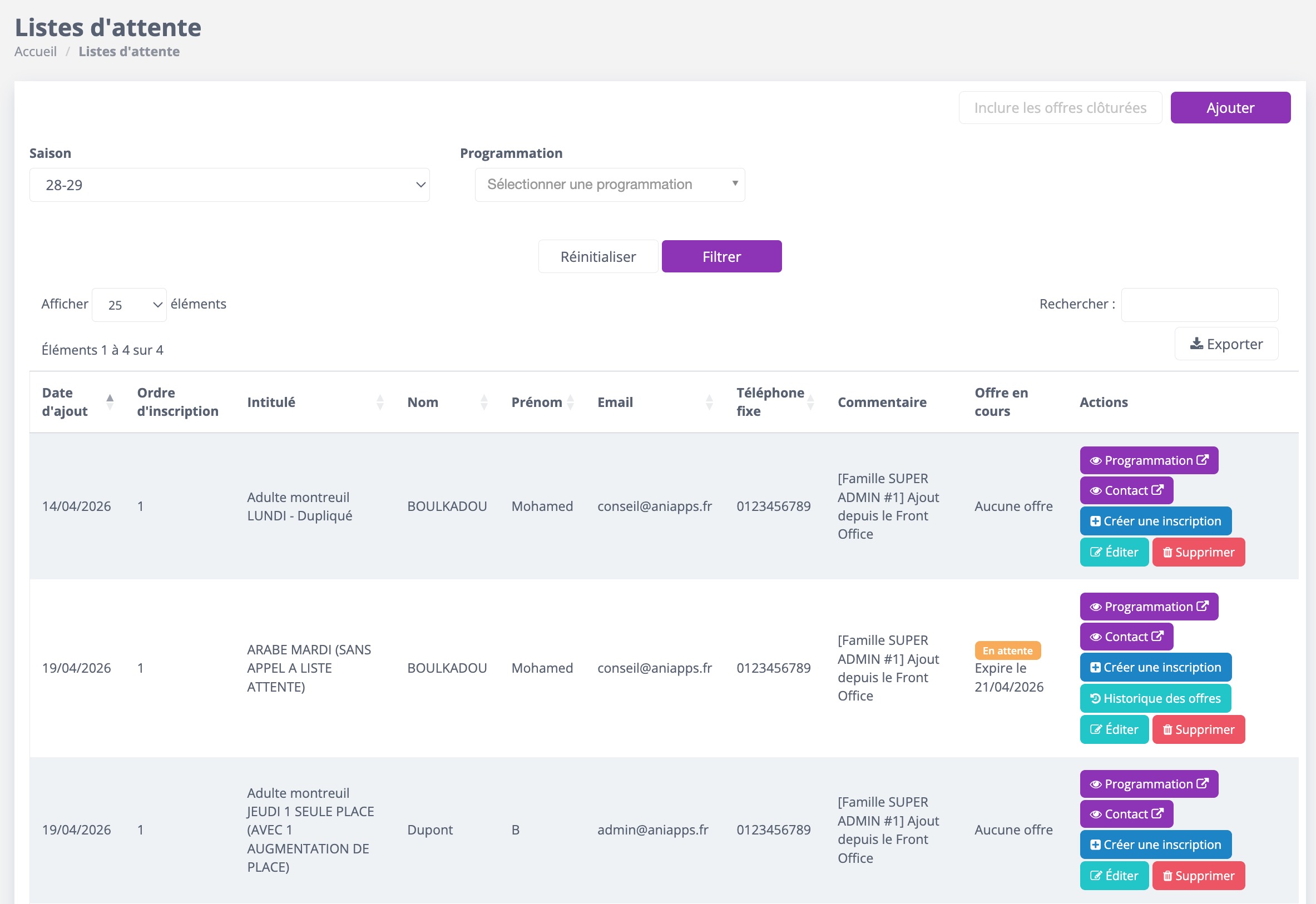
Task: Click the Exporter download button
Action: (x=1226, y=344)
